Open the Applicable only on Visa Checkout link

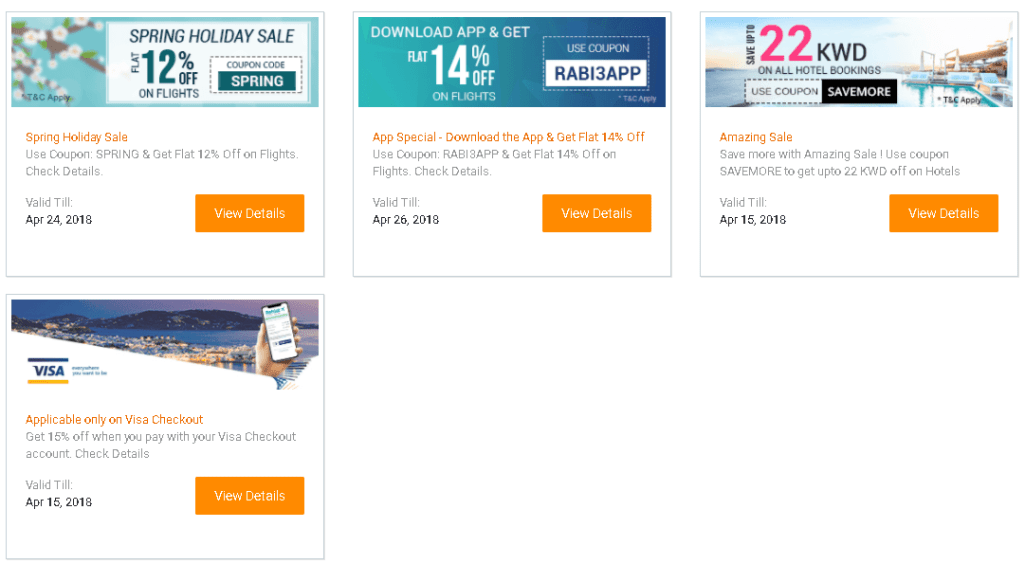tap(114, 420)
